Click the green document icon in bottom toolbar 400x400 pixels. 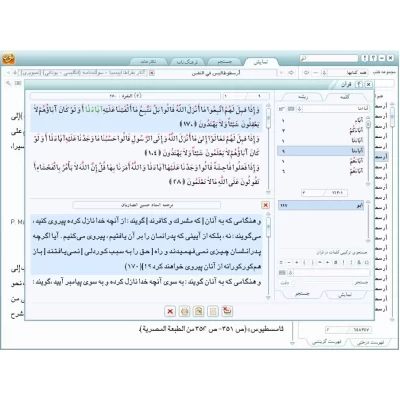[198, 311]
